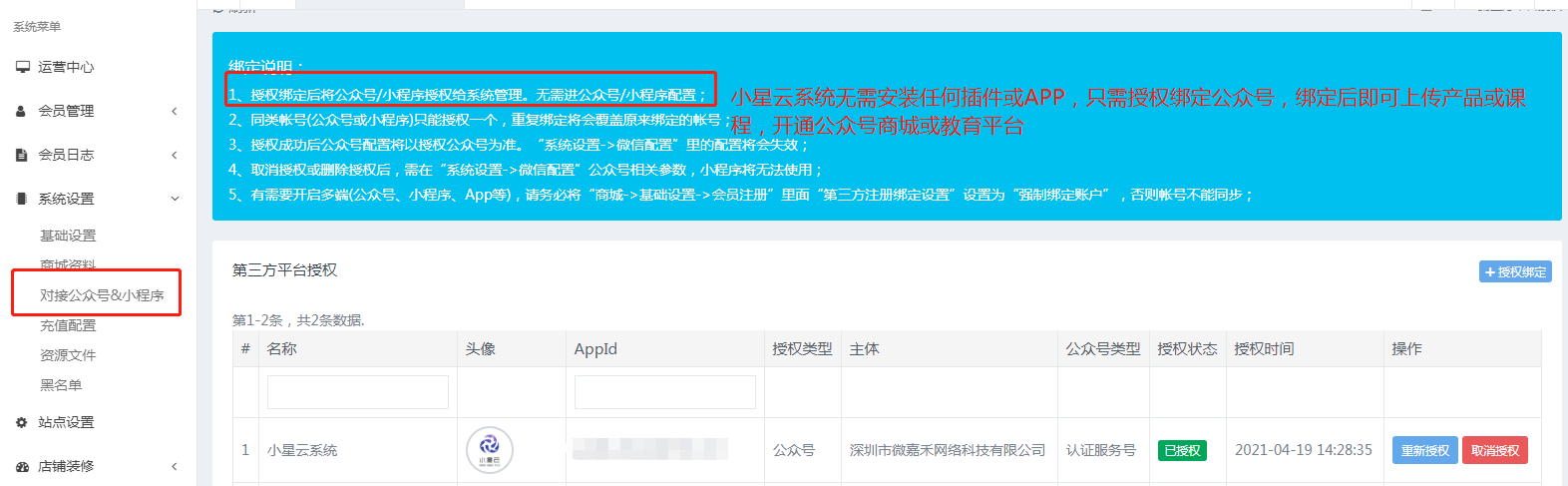Click the gear icon beside 站点设置

pyautogui.click(x=21, y=422)
